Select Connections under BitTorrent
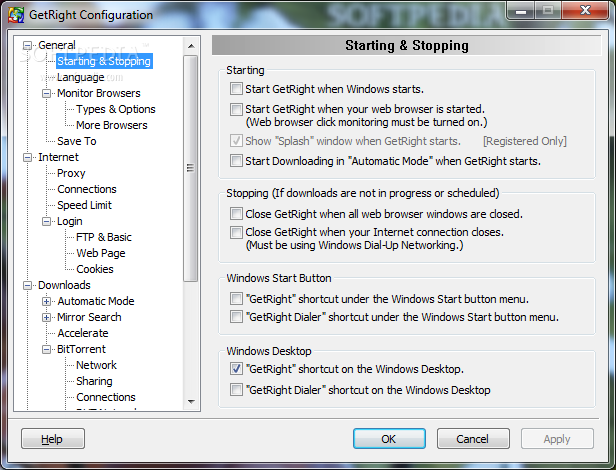Viewport: 616px width, 470px height. point(106,397)
